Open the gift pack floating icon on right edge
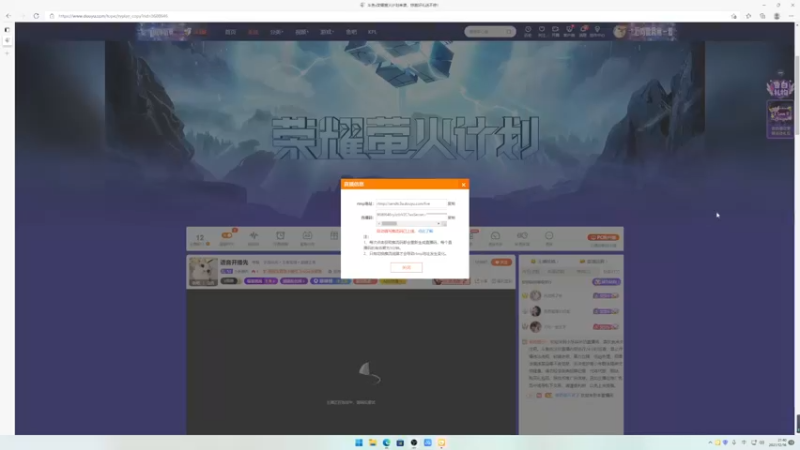Viewport: 800px width, 450px height. pos(780,88)
